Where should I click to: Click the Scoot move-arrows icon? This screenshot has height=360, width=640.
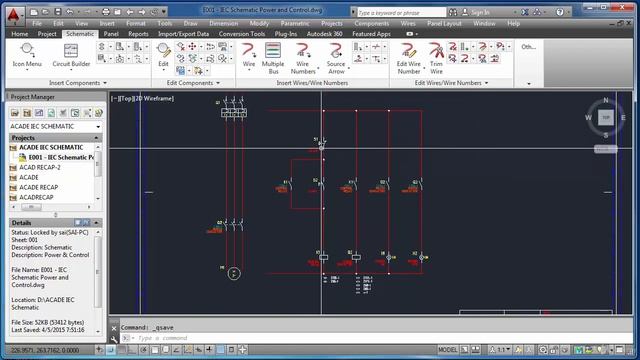point(192,47)
